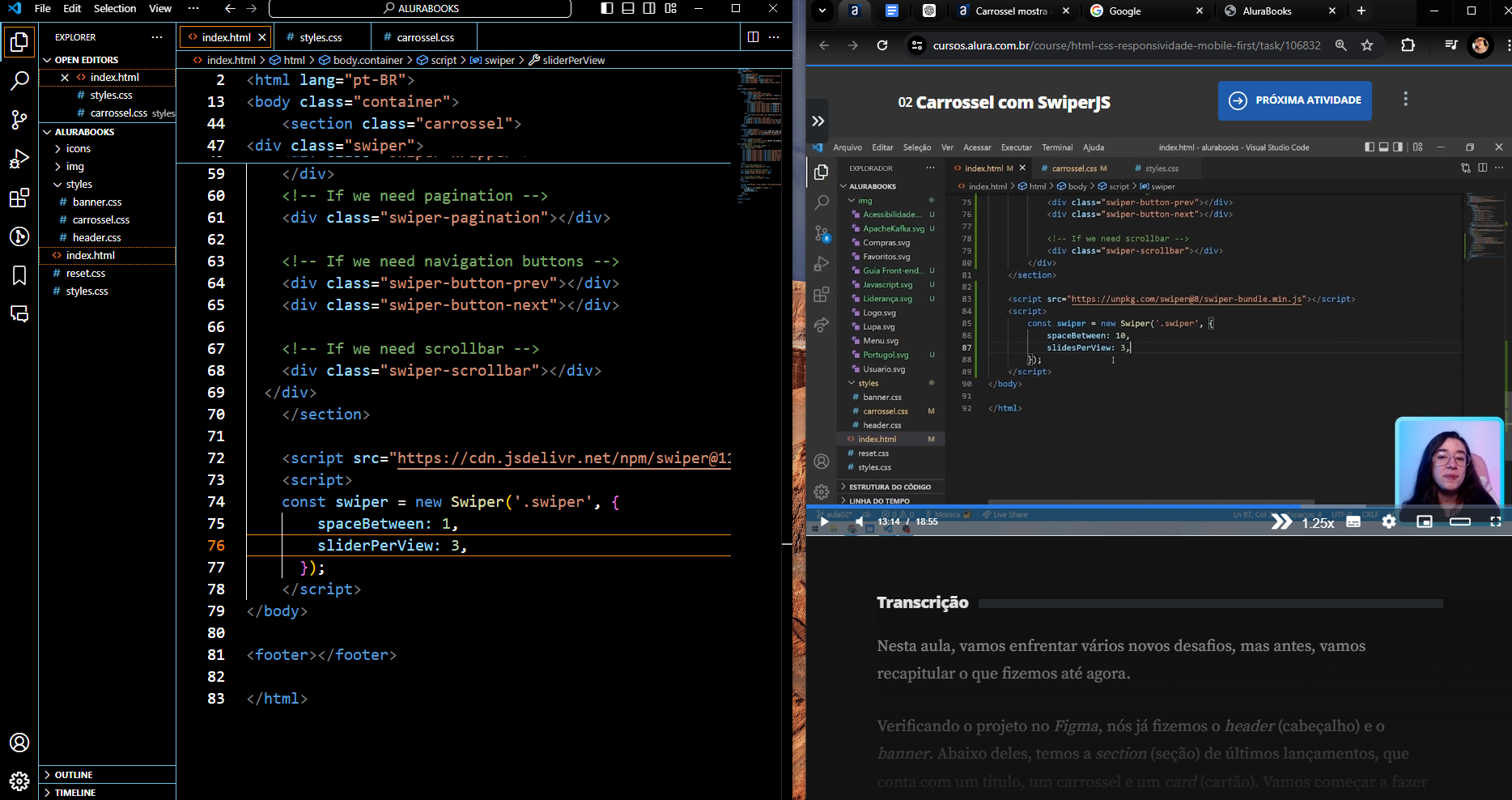Open a new browser tab
The height and width of the screenshot is (800, 1512).
click(1361, 11)
